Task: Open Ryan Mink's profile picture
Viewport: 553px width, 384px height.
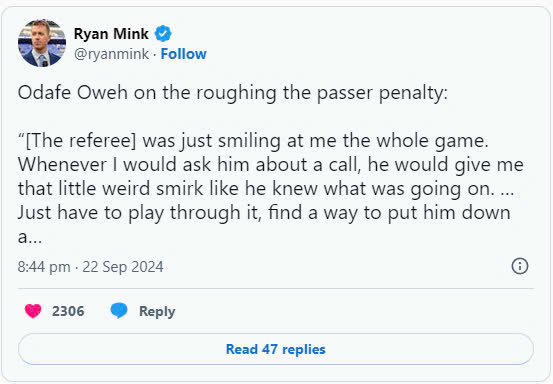Action: pyautogui.click(x=42, y=43)
